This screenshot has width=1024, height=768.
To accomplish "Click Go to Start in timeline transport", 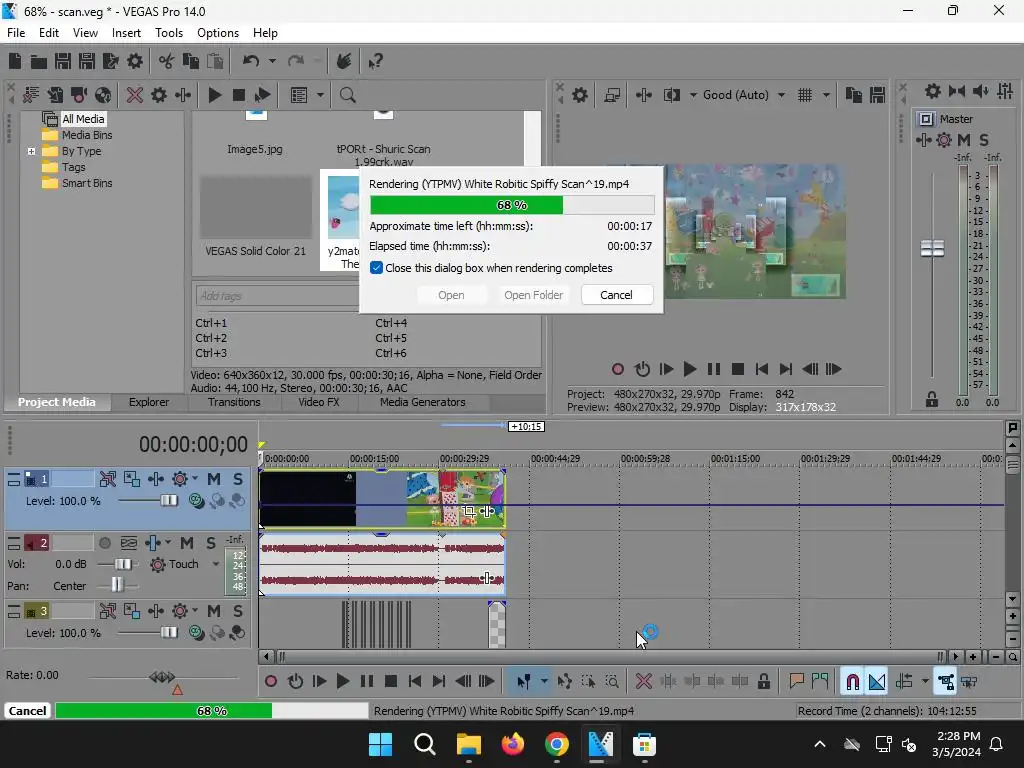I will (415, 682).
